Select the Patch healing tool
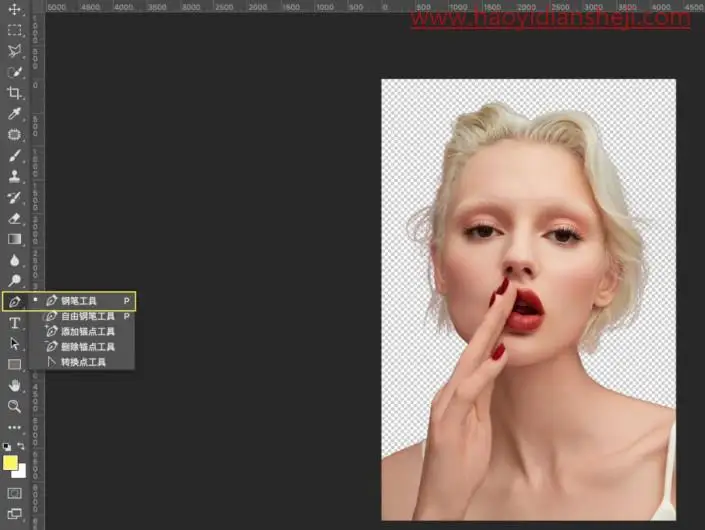 (14, 134)
